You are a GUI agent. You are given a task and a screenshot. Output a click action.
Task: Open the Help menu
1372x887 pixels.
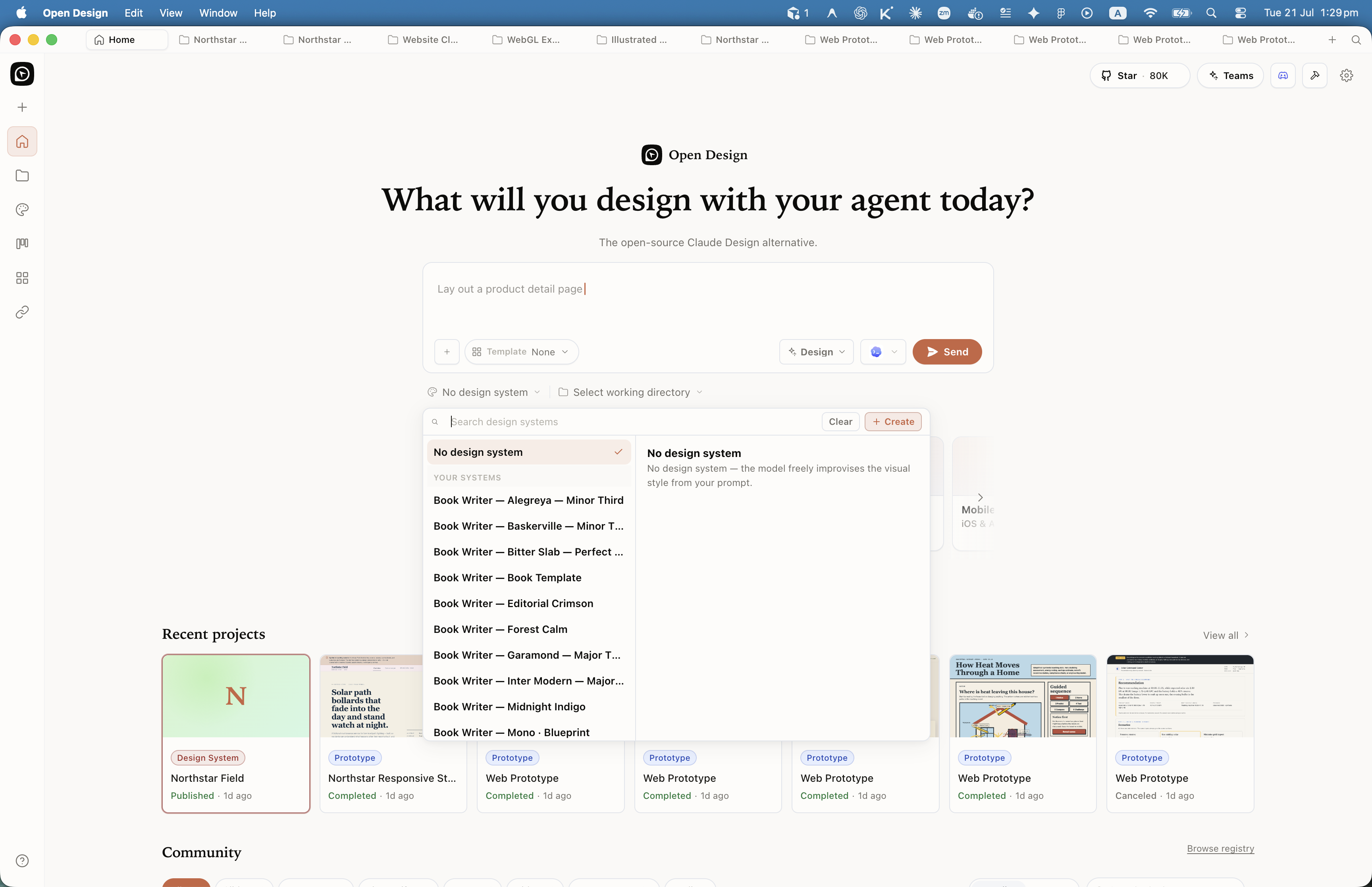point(265,13)
